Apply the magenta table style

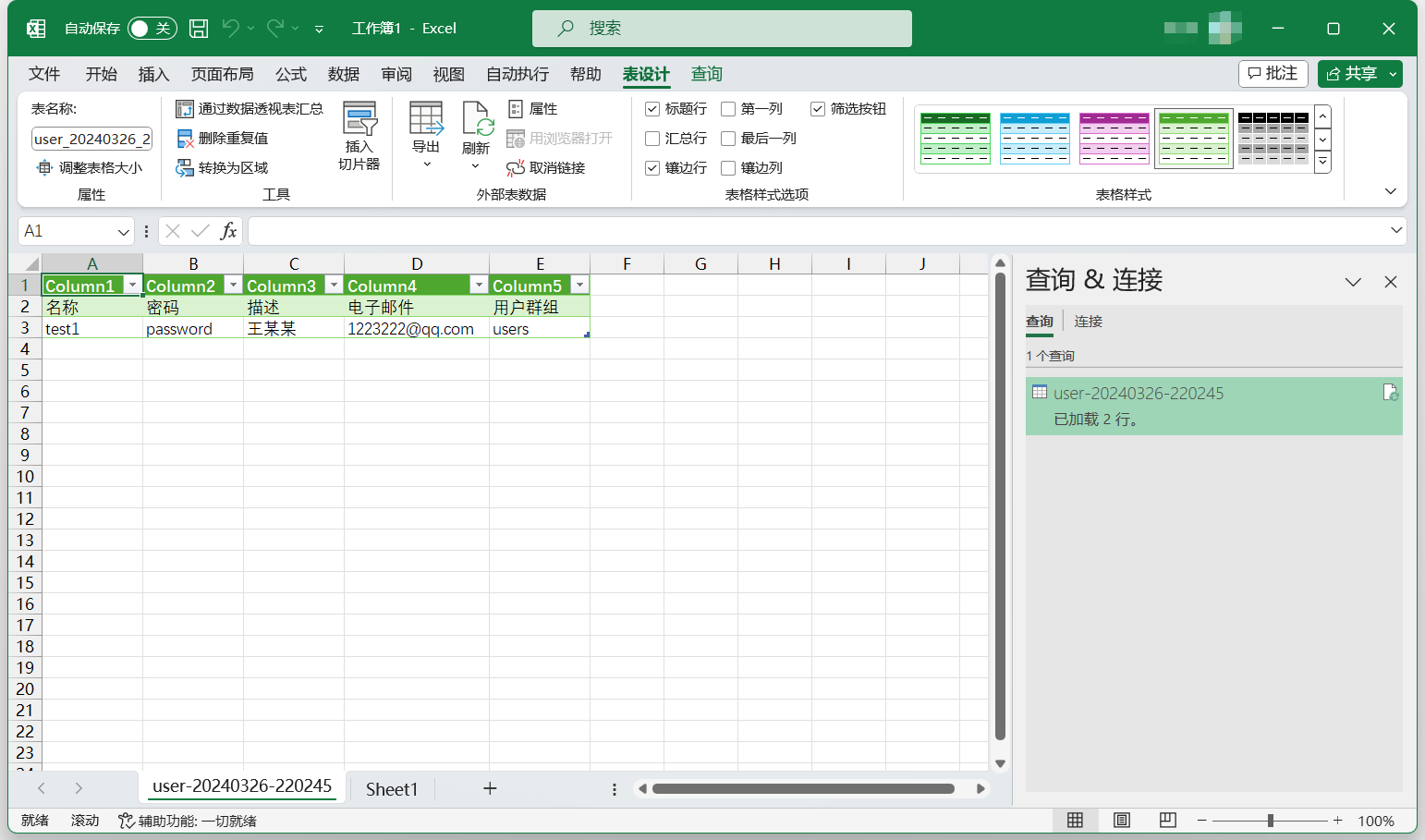(1114, 139)
